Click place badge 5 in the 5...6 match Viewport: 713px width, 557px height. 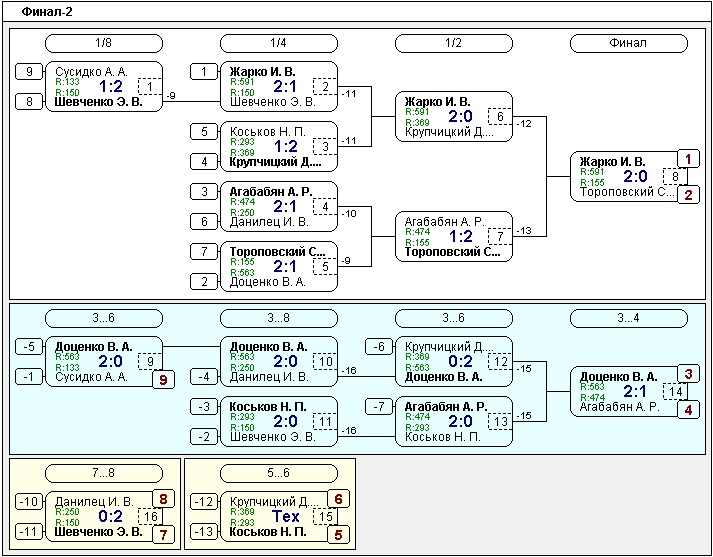tap(338, 535)
